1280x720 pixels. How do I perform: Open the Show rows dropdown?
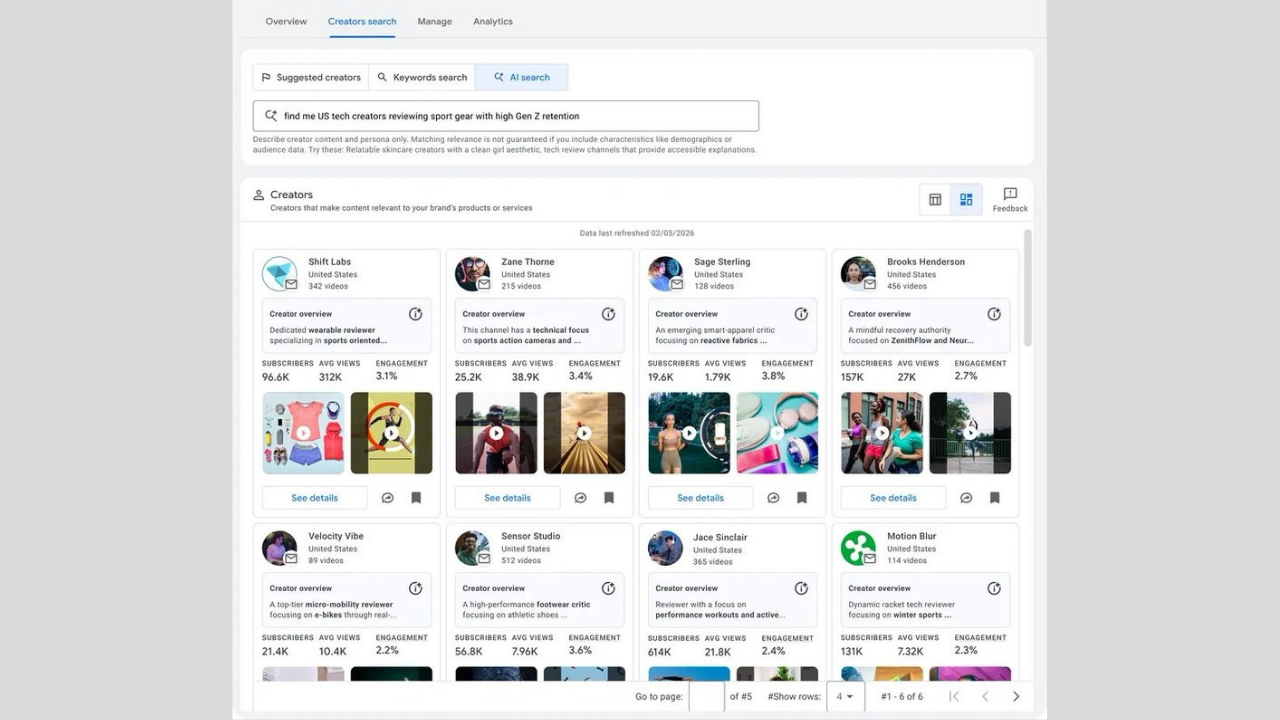pyautogui.click(x=845, y=696)
